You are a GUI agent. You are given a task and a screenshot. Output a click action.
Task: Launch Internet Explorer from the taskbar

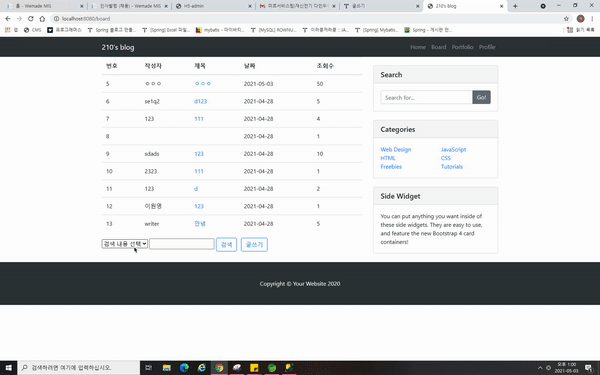[202, 368]
